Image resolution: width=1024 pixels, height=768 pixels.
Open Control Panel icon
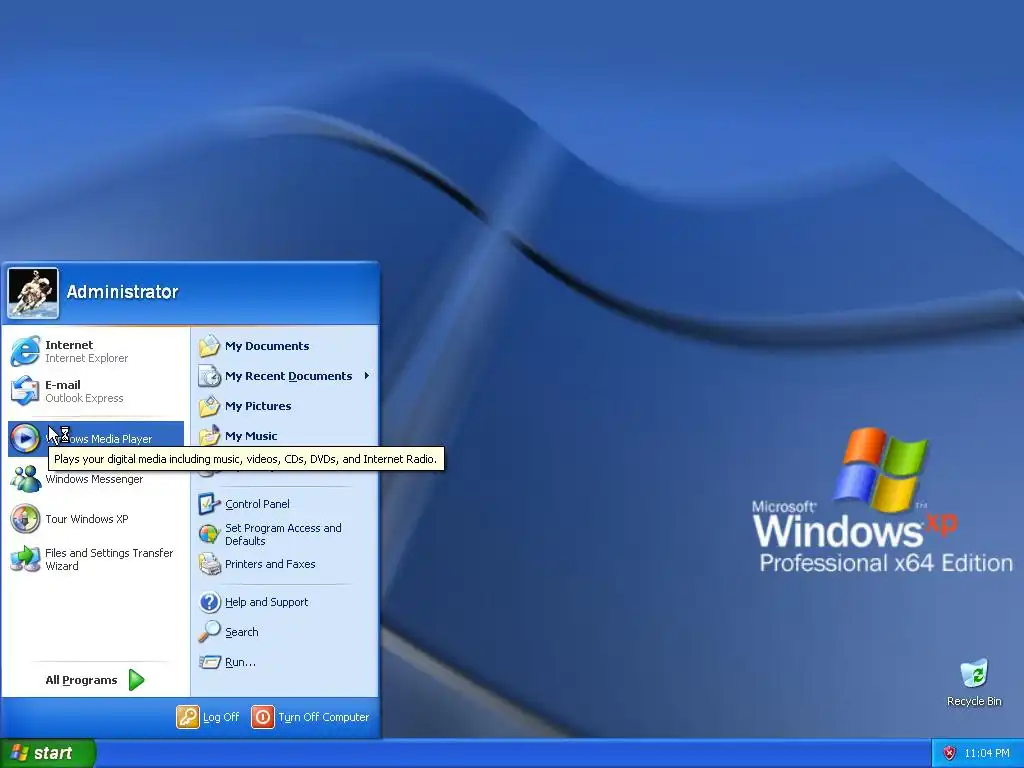210,504
